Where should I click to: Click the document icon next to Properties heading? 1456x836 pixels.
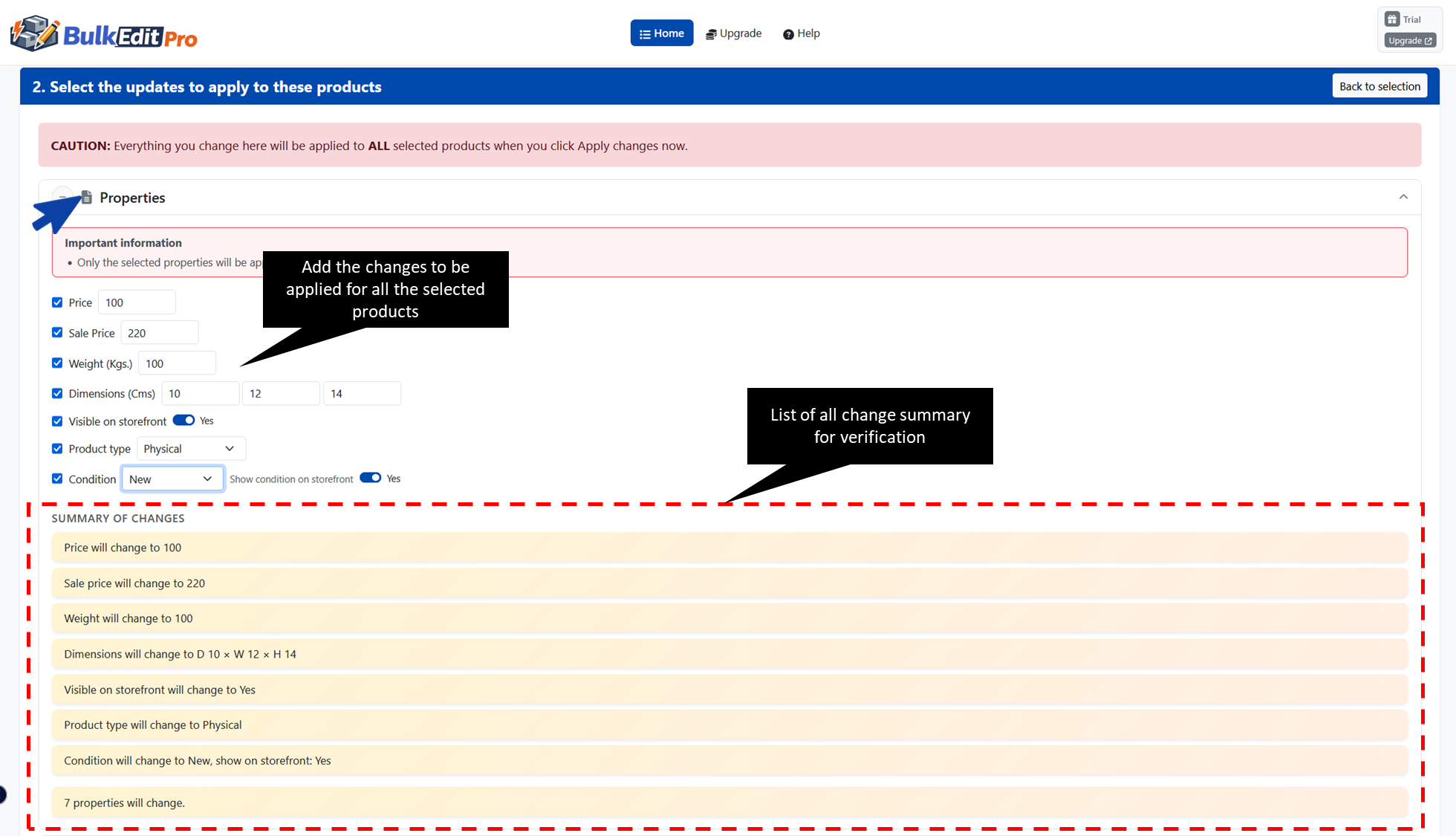coord(85,197)
